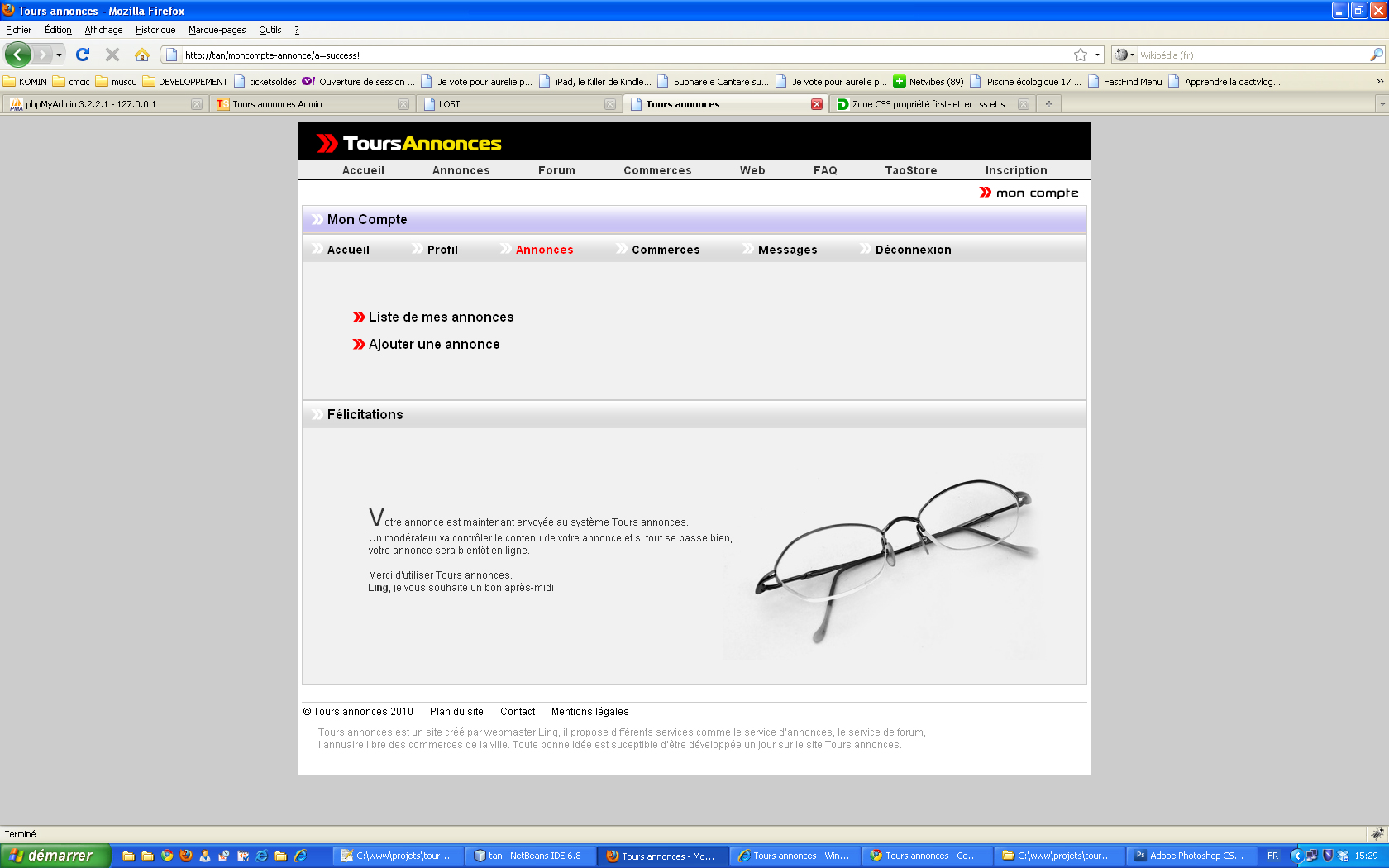Open the back/forward history dropdown arrow
The width and height of the screenshot is (1389, 868).
pyautogui.click(x=59, y=55)
